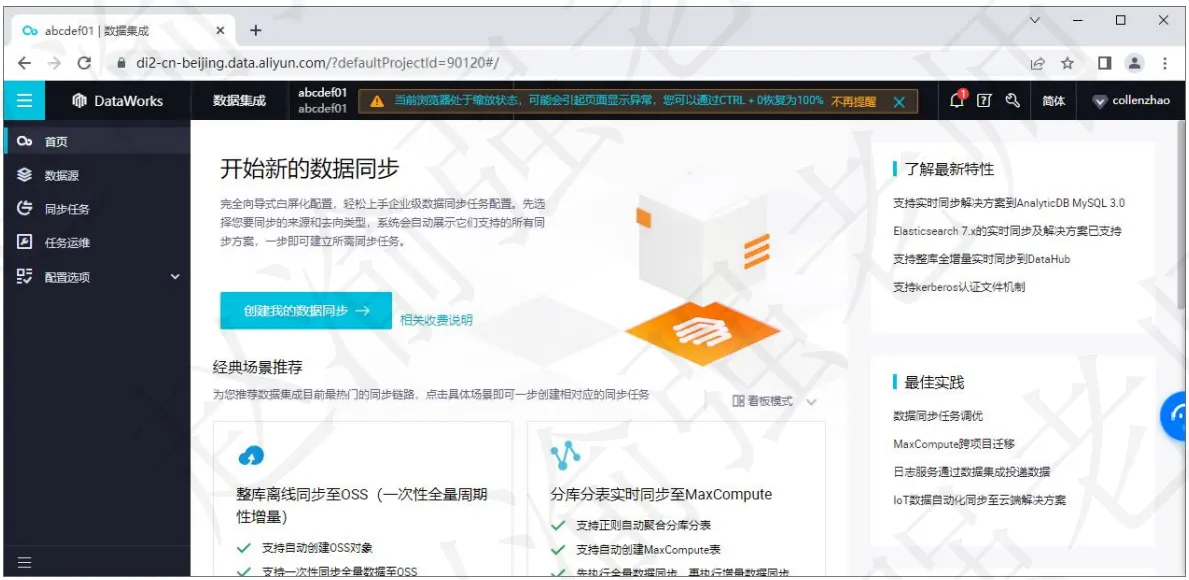Image resolution: width=1189 pixels, height=580 pixels.
Task: Open 数据源 in the sidebar
Action: click(x=97, y=176)
